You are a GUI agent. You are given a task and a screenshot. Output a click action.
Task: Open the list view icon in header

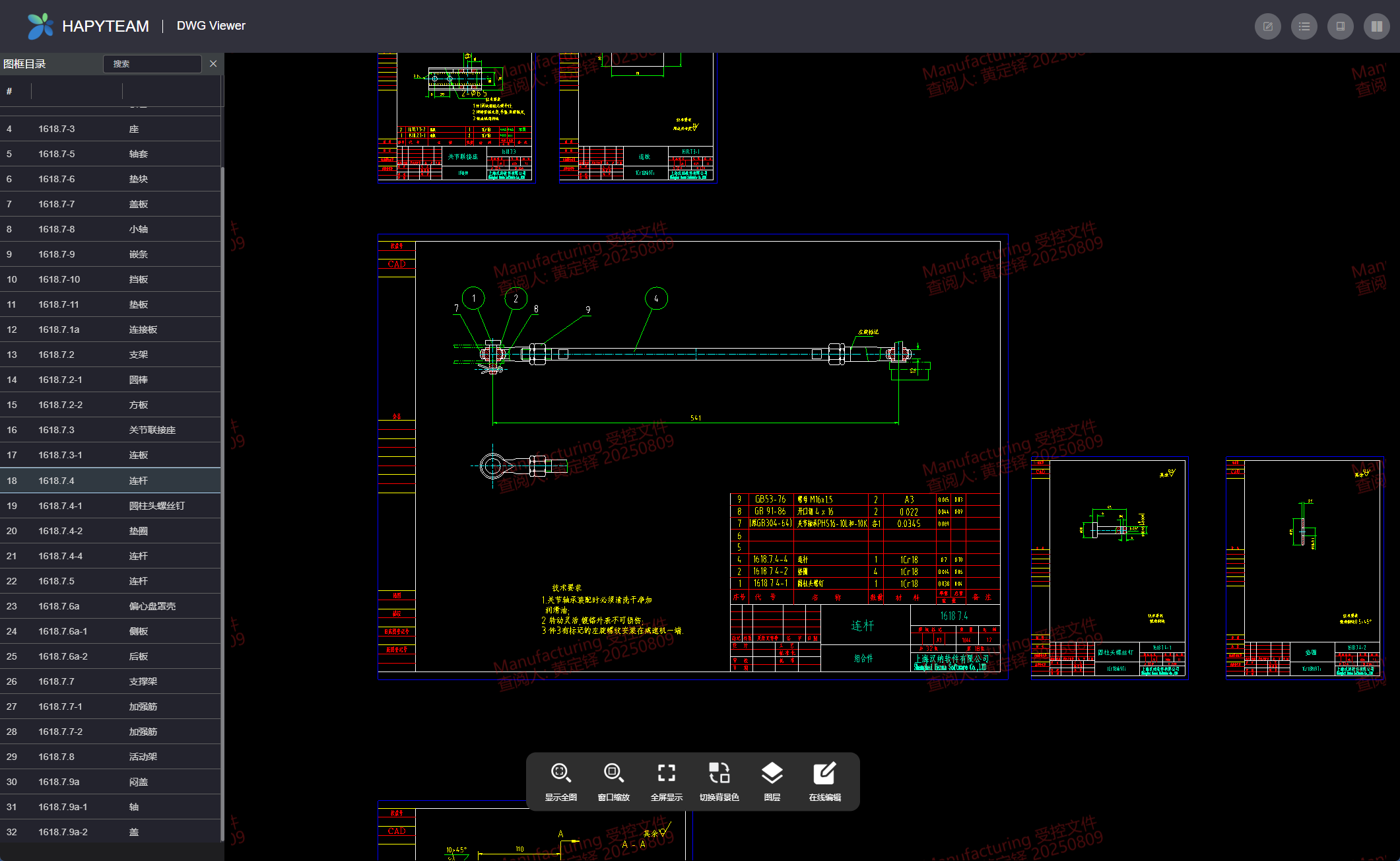[x=1304, y=26]
